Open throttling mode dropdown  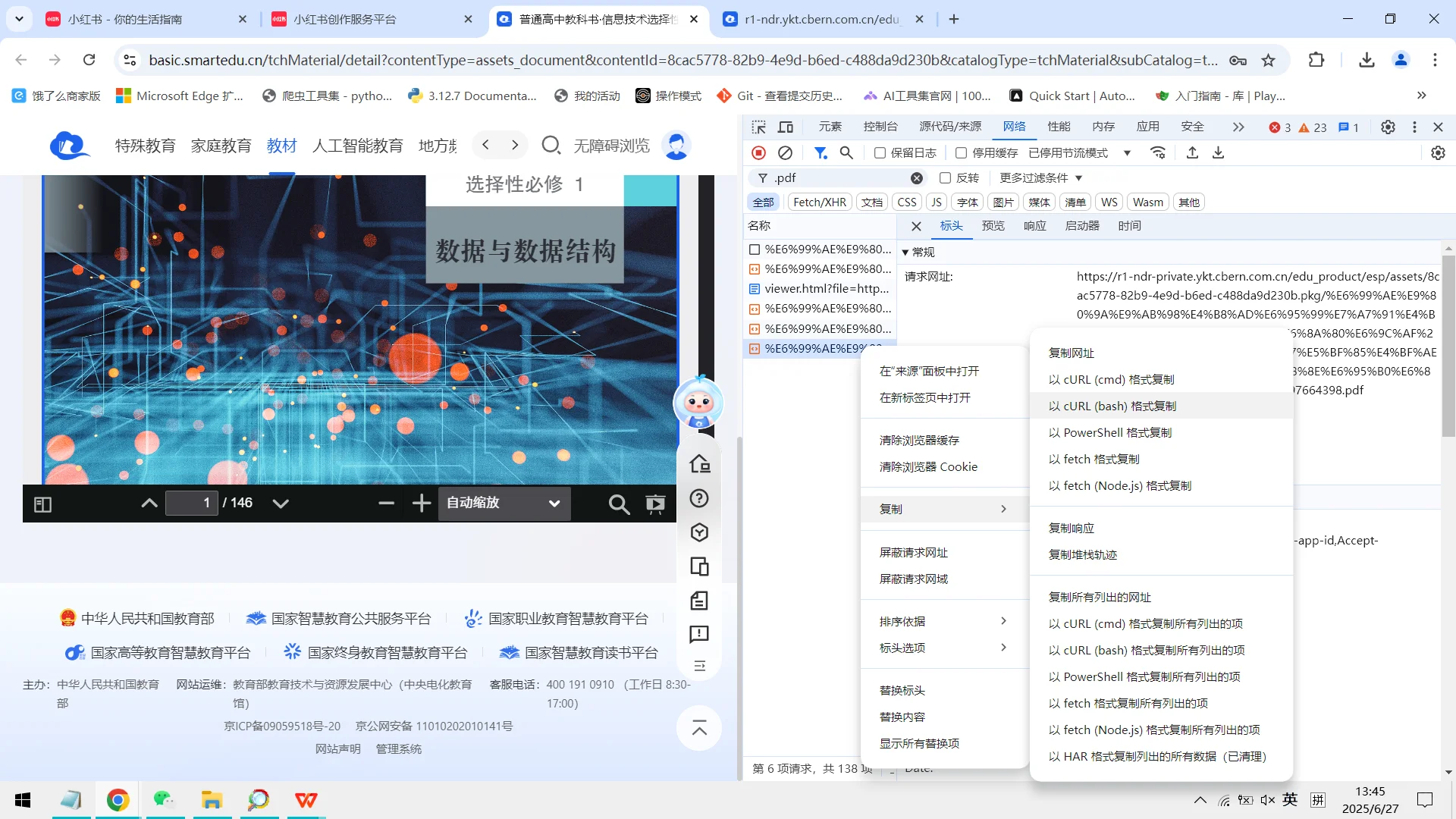pyautogui.click(x=1080, y=153)
